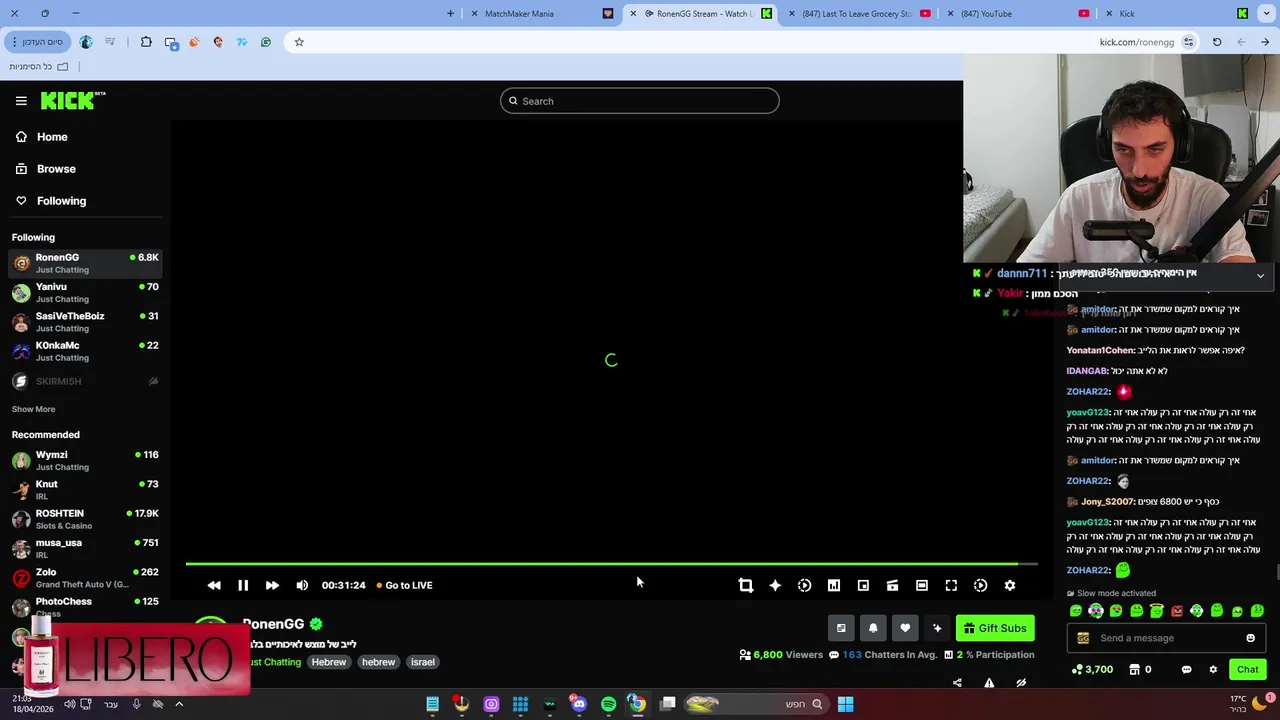This screenshot has height=720, width=1280.
Task: Click the sparkle button beside Gift Subs
Action: pos(937,628)
